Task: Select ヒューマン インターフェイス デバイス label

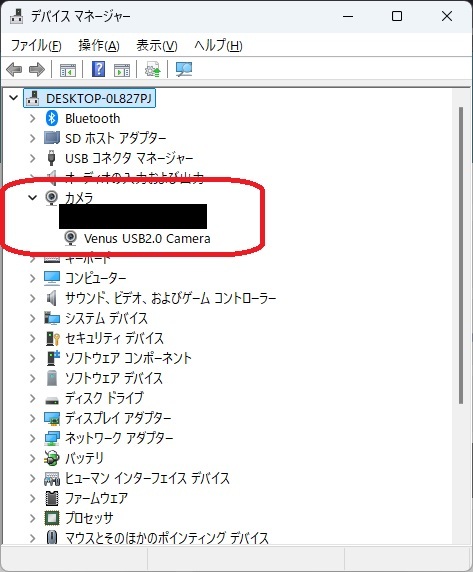Action: pos(147,478)
